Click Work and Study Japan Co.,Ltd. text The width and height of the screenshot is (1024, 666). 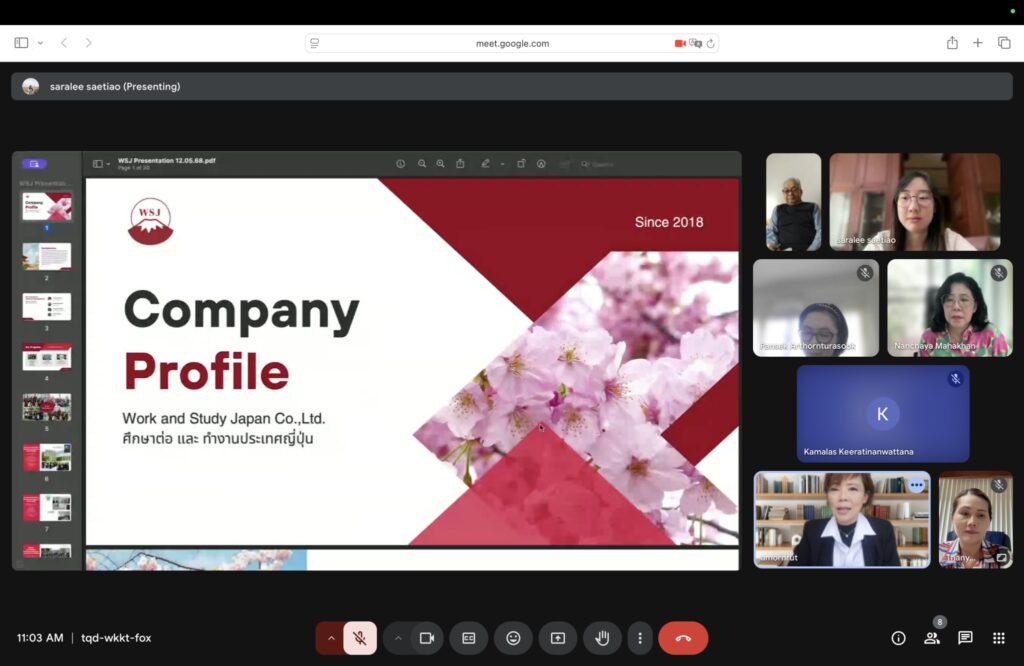tap(223, 419)
